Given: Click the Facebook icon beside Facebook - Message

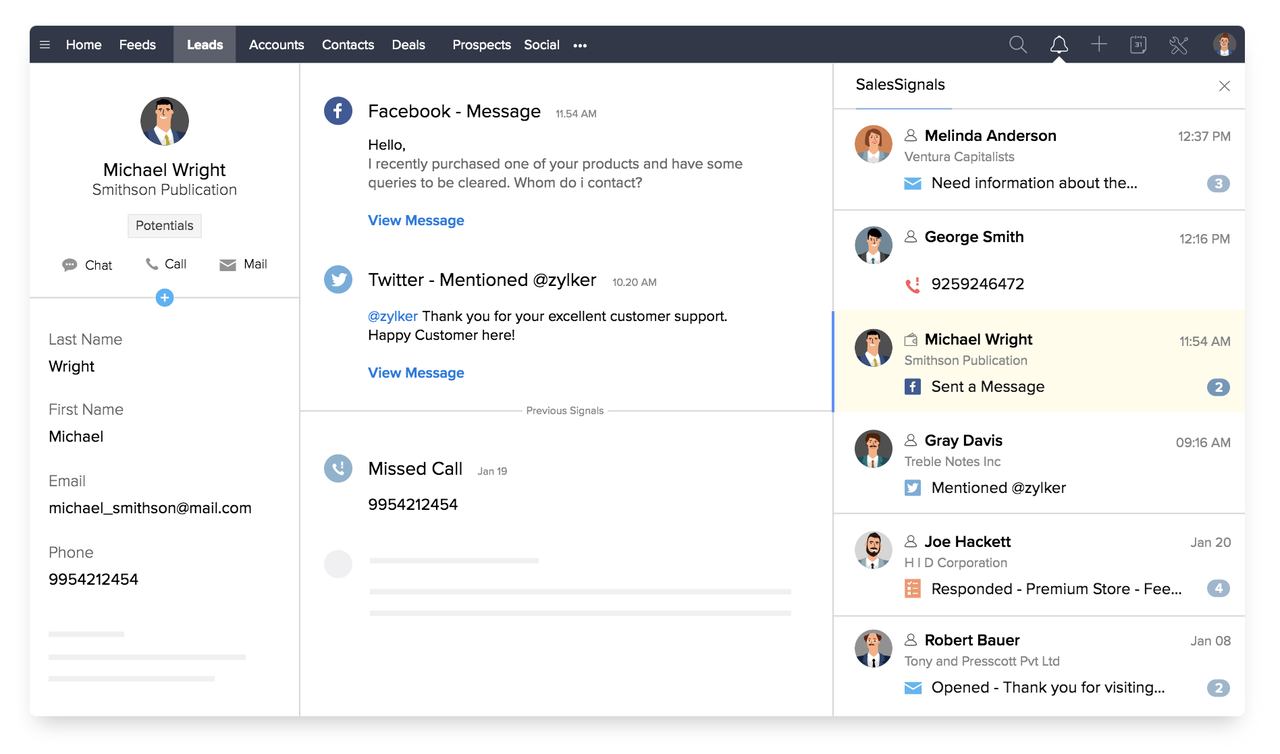Looking at the screenshot, I should [338, 111].
